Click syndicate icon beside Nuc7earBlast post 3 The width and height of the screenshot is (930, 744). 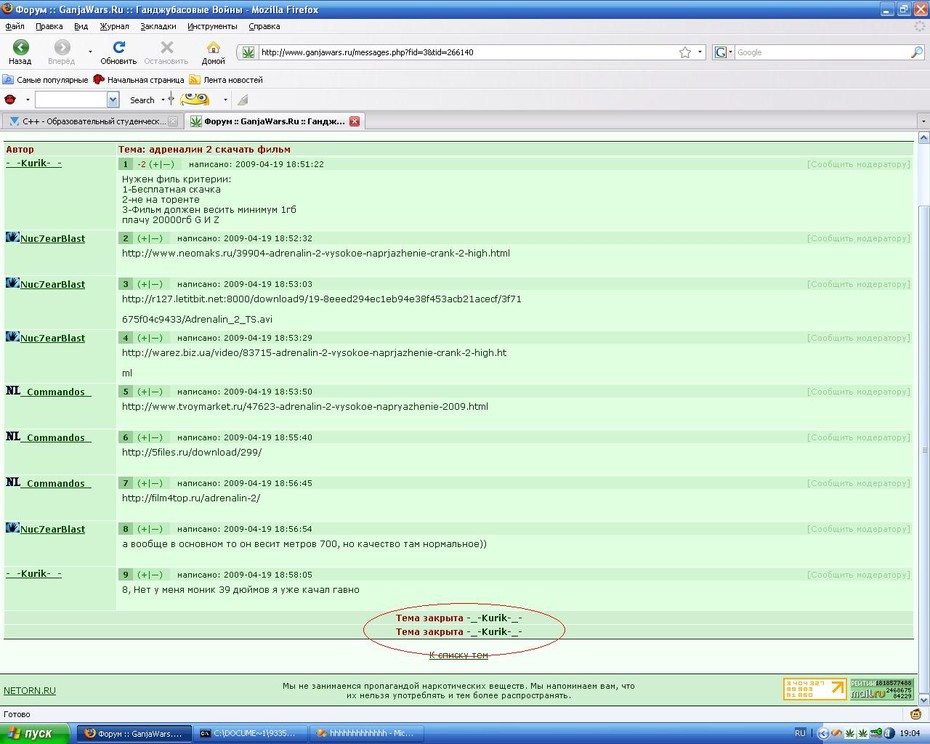(x=12, y=283)
